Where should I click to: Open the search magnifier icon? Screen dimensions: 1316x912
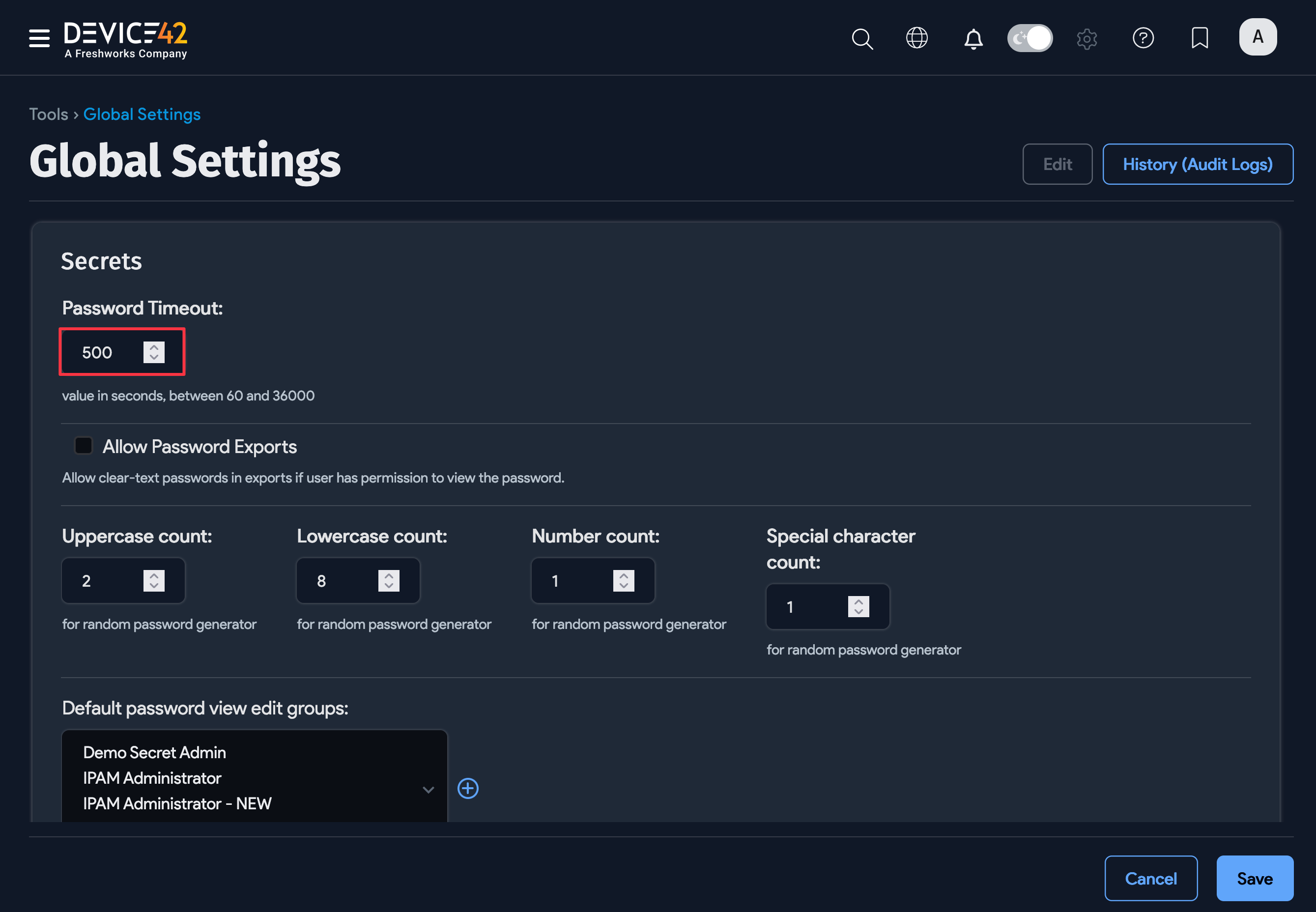[x=862, y=38]
